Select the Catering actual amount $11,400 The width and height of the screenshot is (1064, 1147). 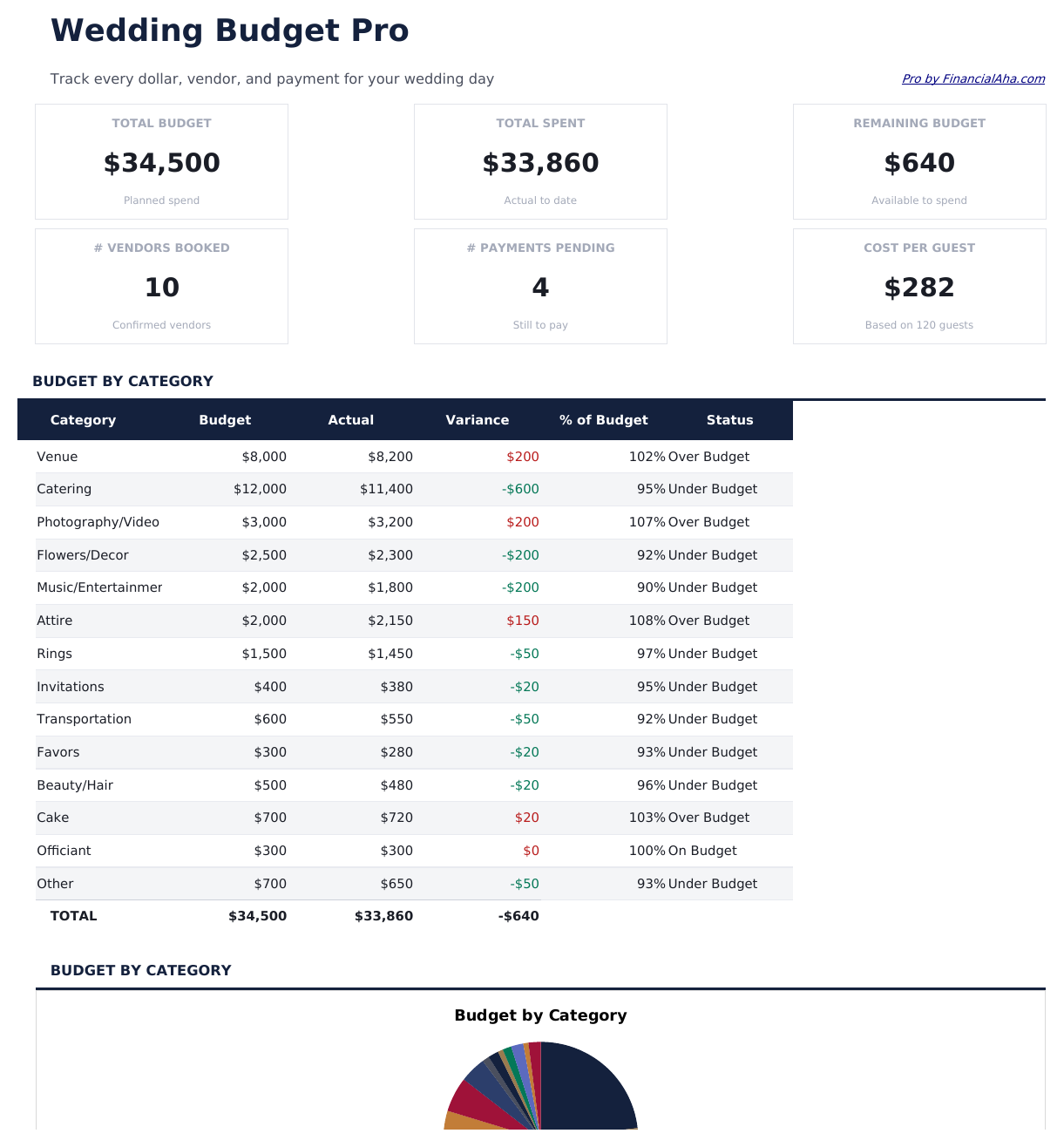(x=386, y=489)
